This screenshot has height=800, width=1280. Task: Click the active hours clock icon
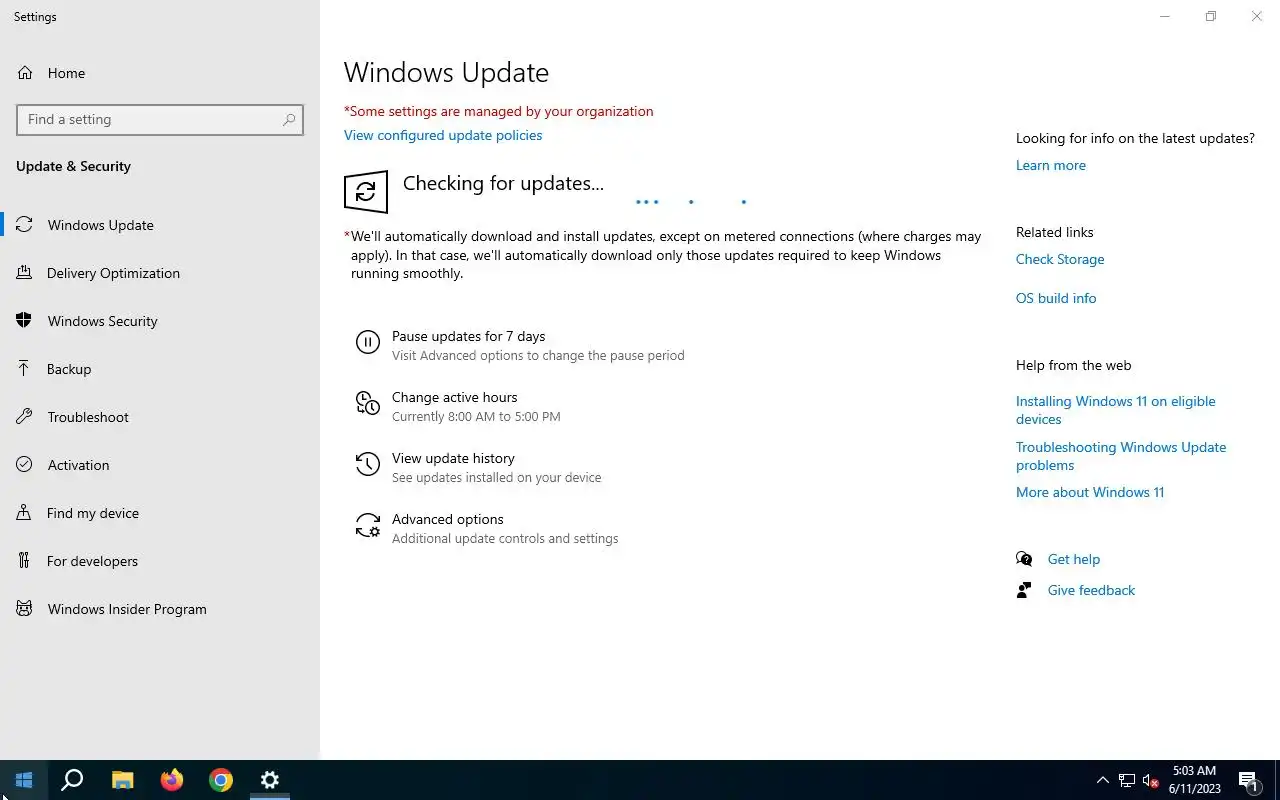click(368, 403)
